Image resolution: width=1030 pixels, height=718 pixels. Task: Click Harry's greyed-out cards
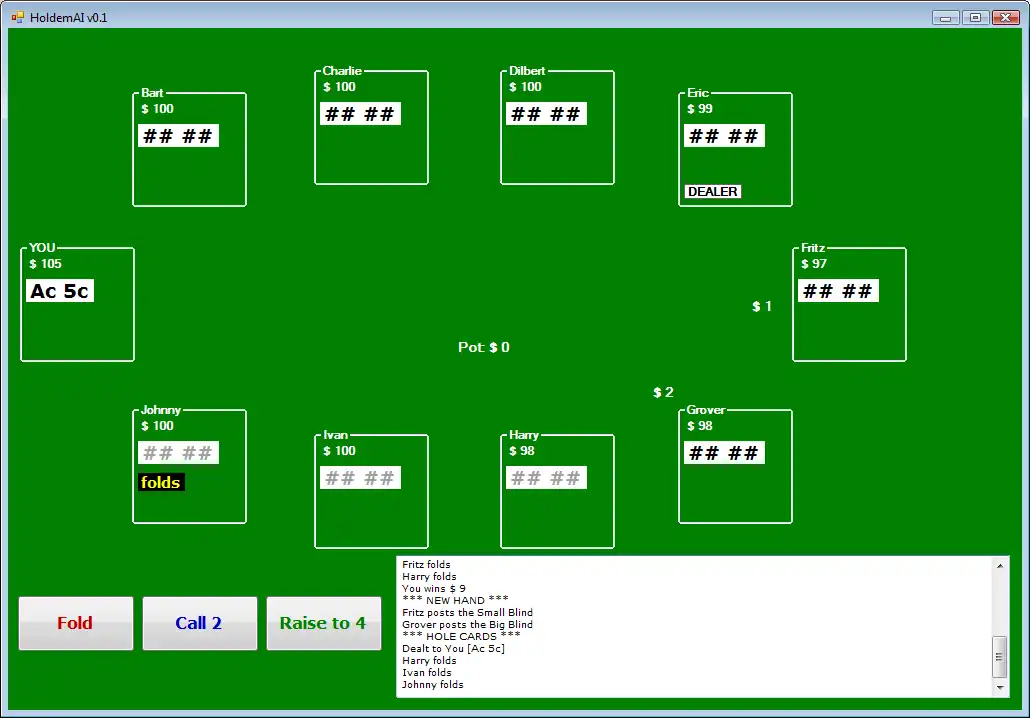[546, 478]
